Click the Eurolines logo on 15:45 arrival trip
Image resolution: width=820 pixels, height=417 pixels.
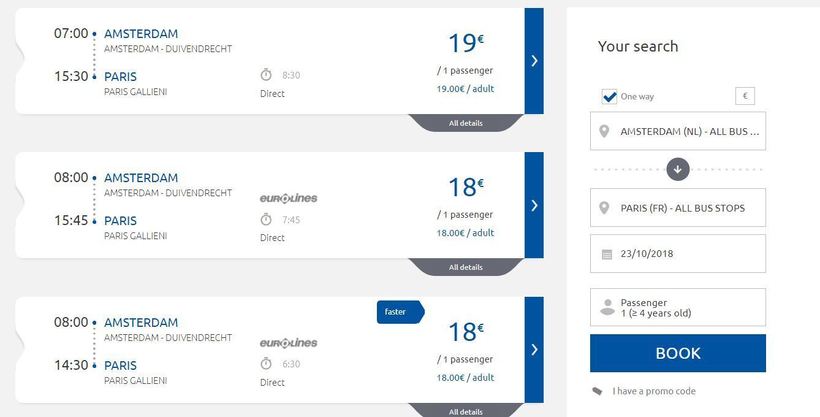(288, 198)
